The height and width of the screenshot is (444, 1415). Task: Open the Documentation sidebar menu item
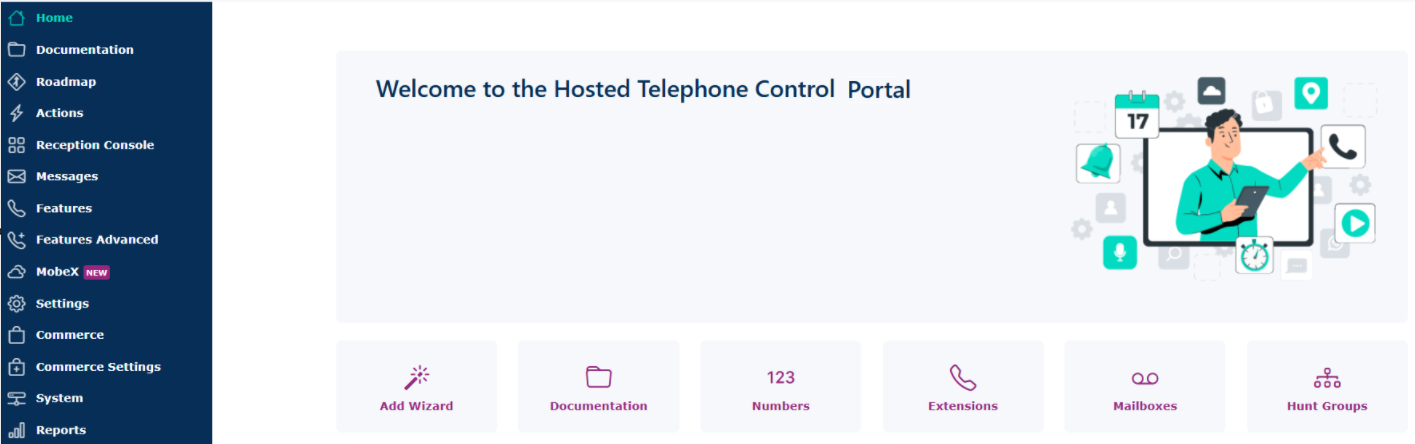coord(84,50)
